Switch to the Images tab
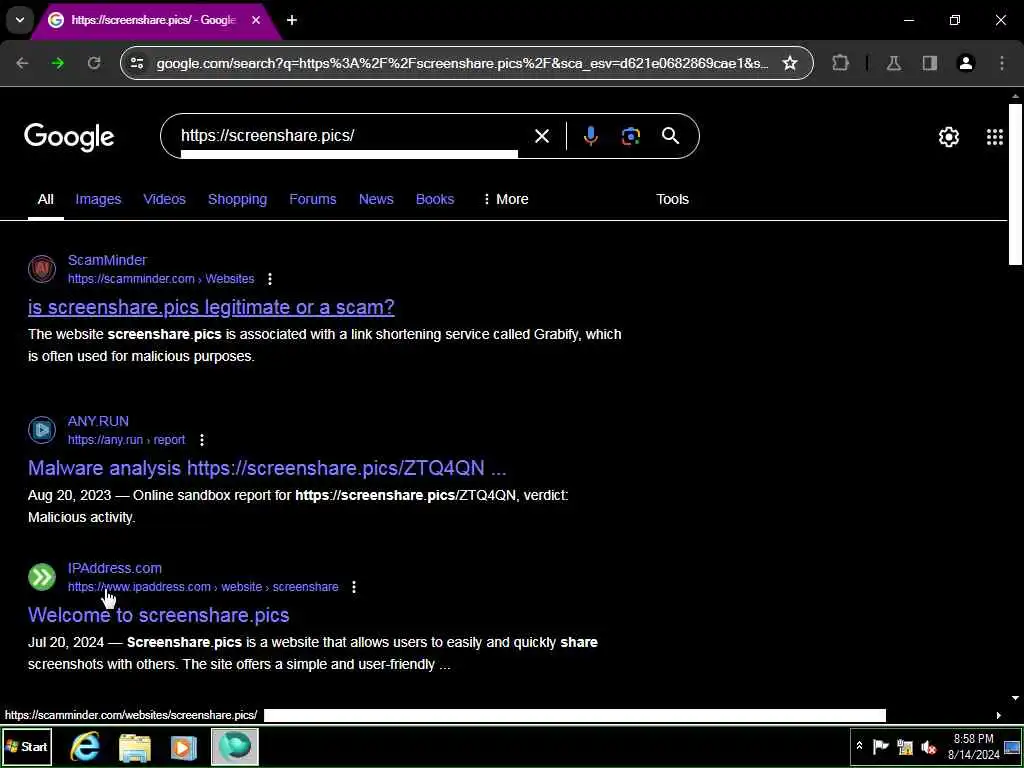 click(x=98, y=199)
